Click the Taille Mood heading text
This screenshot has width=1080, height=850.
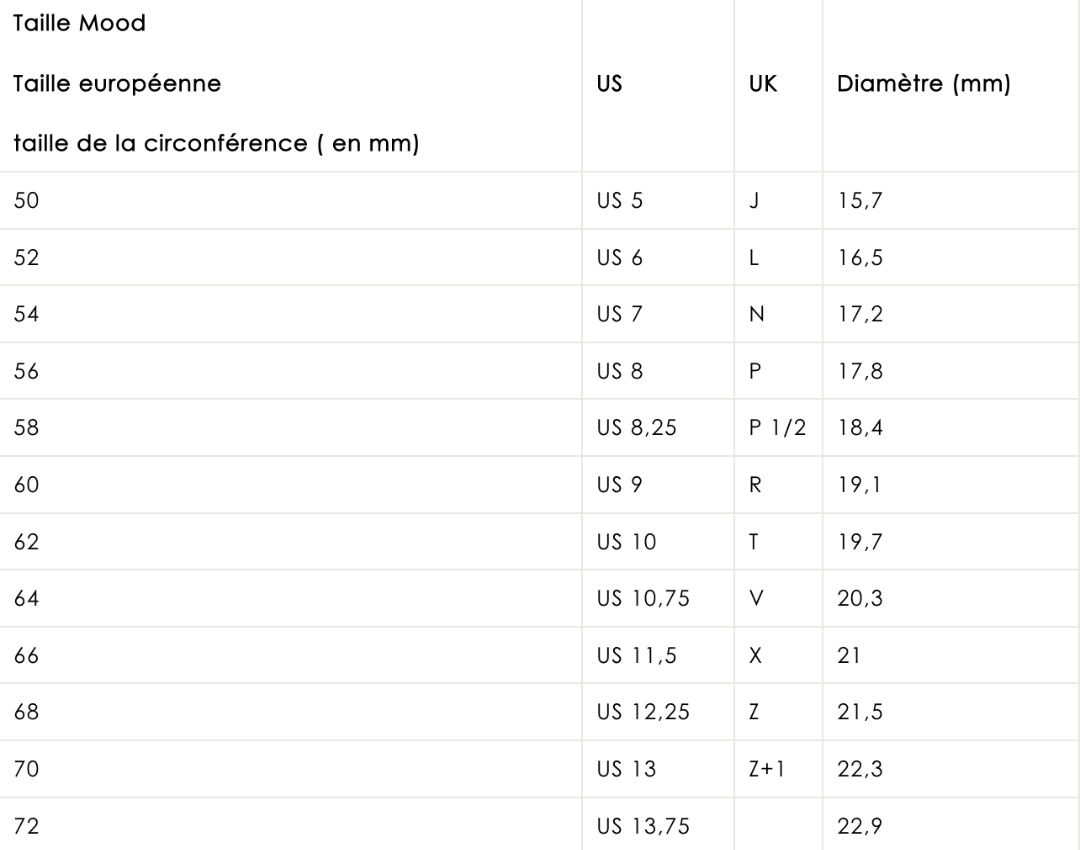coord(79,23)
